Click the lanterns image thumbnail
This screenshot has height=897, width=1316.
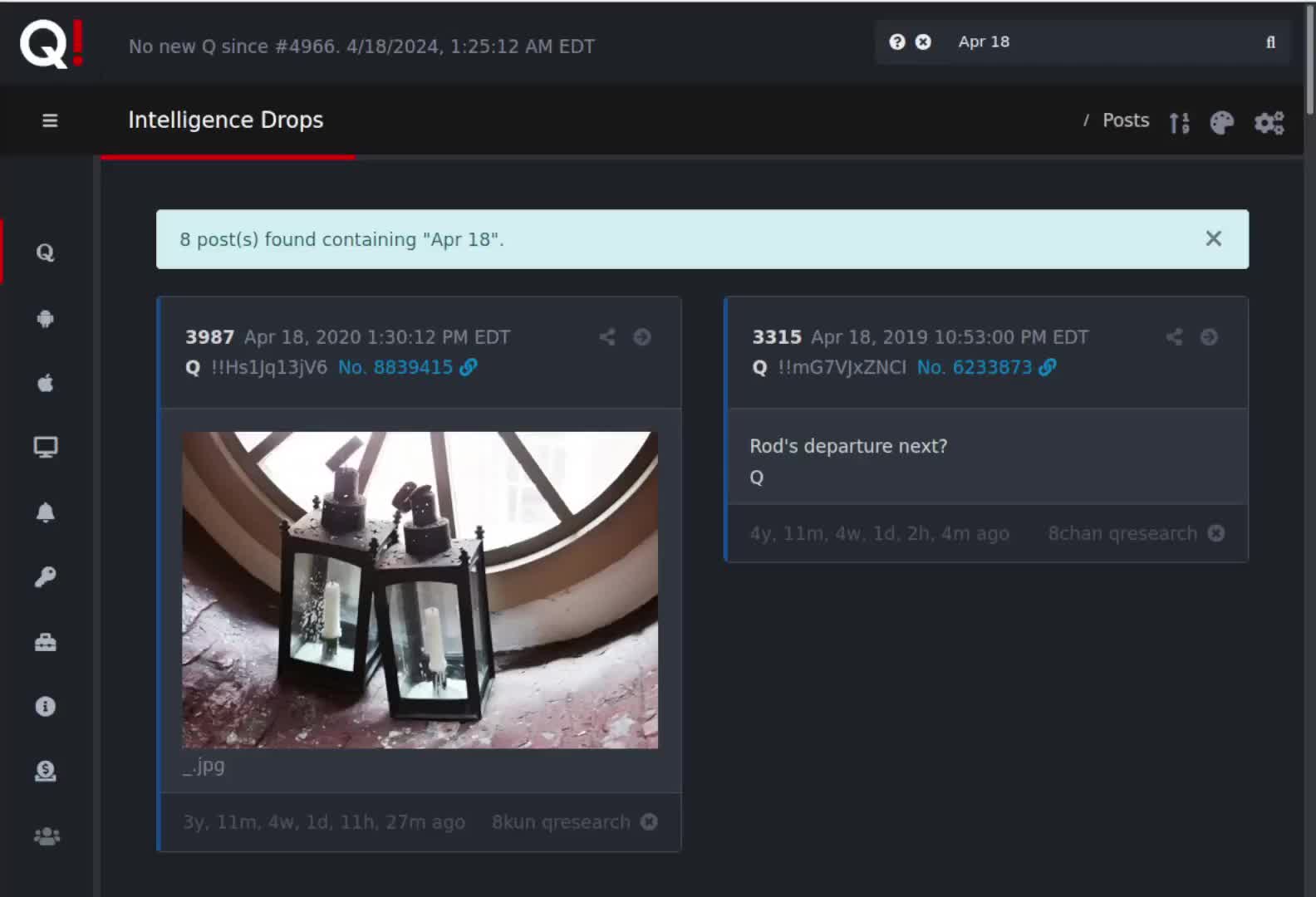420,590
